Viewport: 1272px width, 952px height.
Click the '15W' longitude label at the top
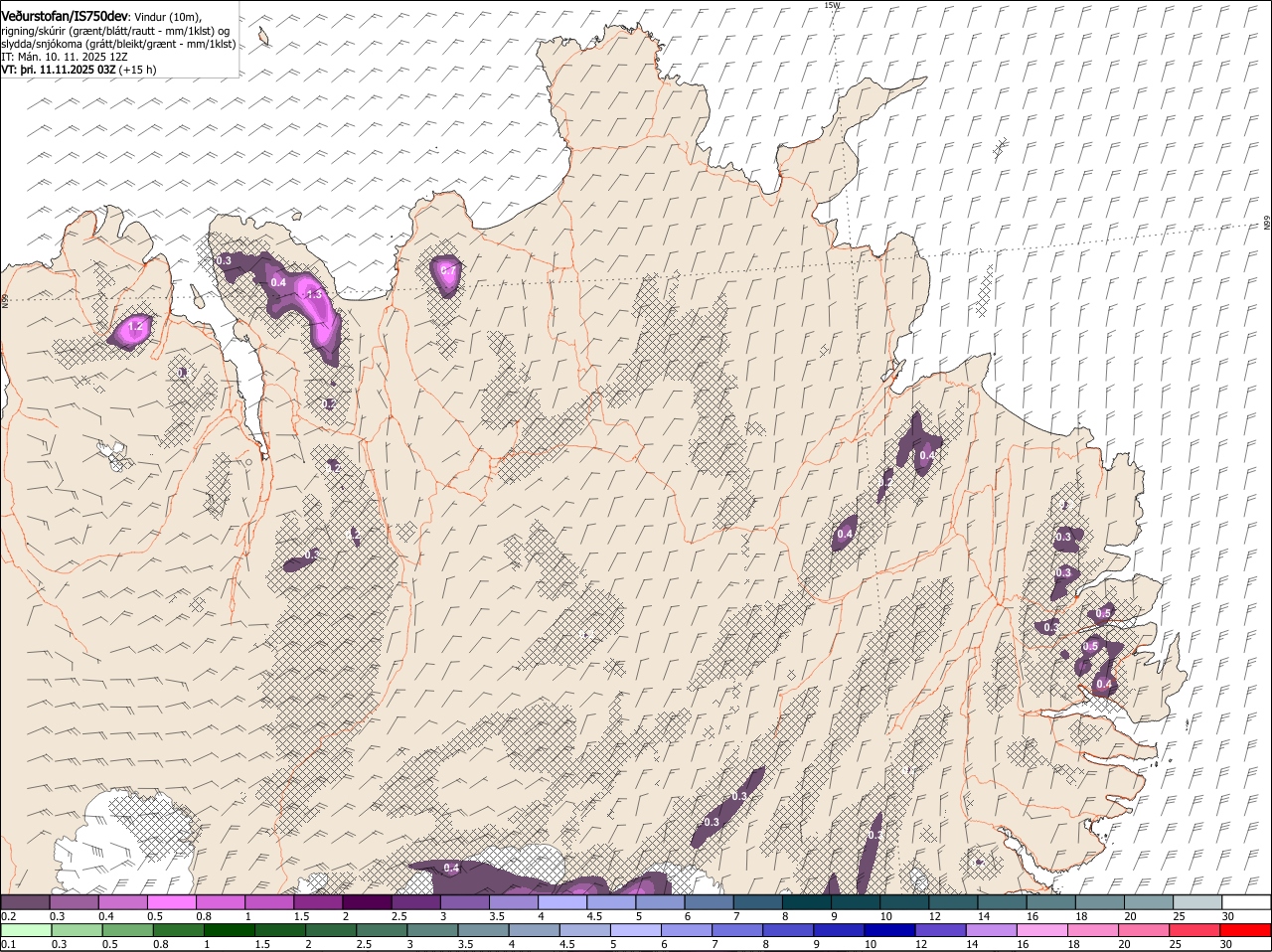[x=832, y=5]
